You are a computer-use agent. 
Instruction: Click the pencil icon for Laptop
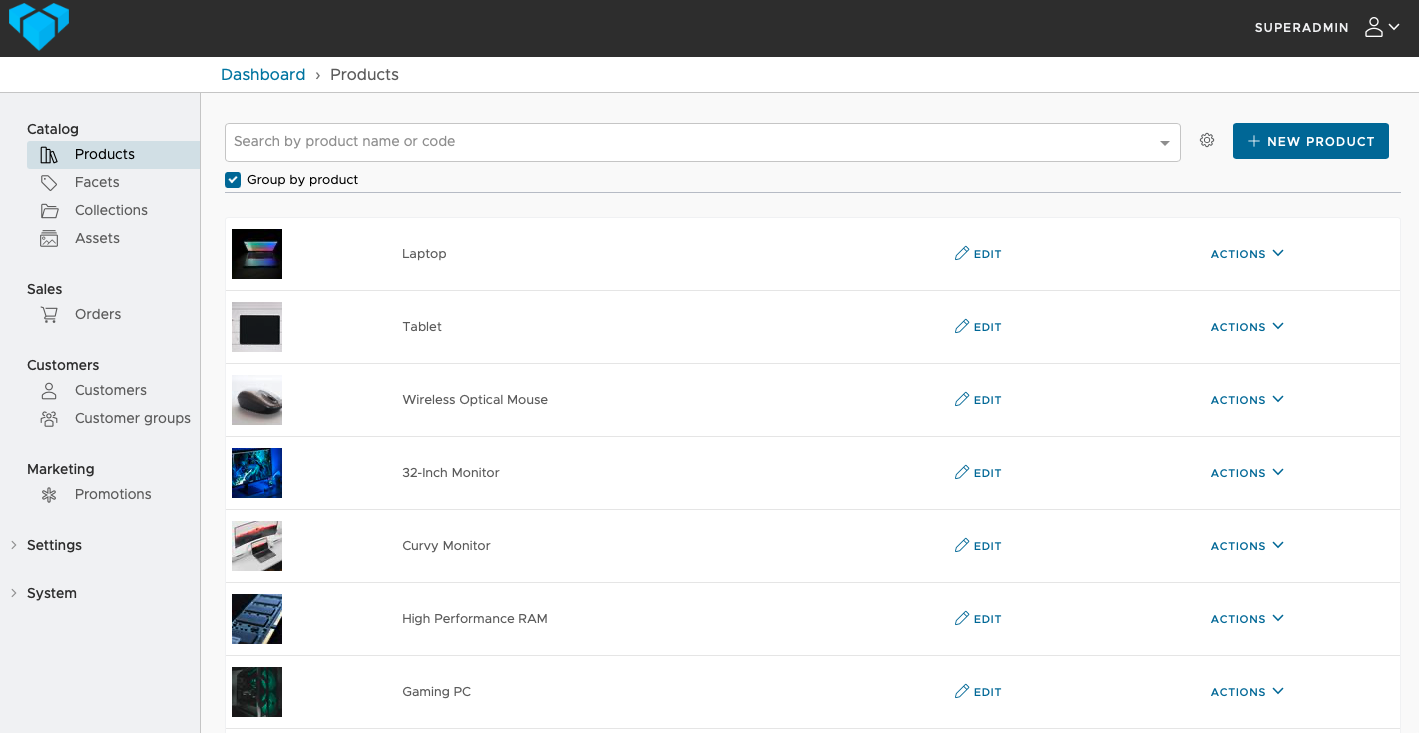click(962, 254)
